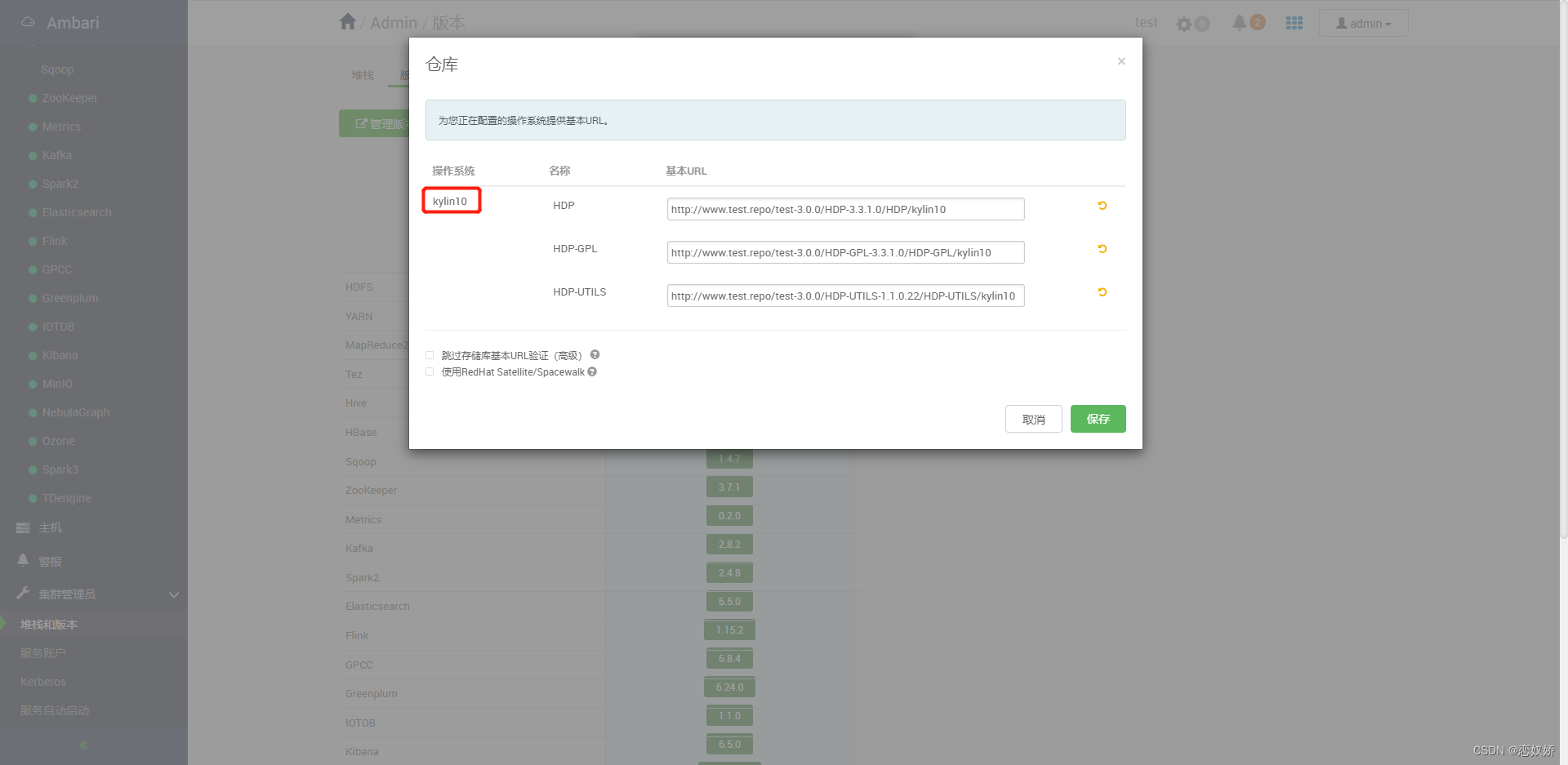The width and height of the screenshot is (1568, 765).
Task: Open the 警报 alerts bell in sidebar
Action: click(x=23, y=560)
